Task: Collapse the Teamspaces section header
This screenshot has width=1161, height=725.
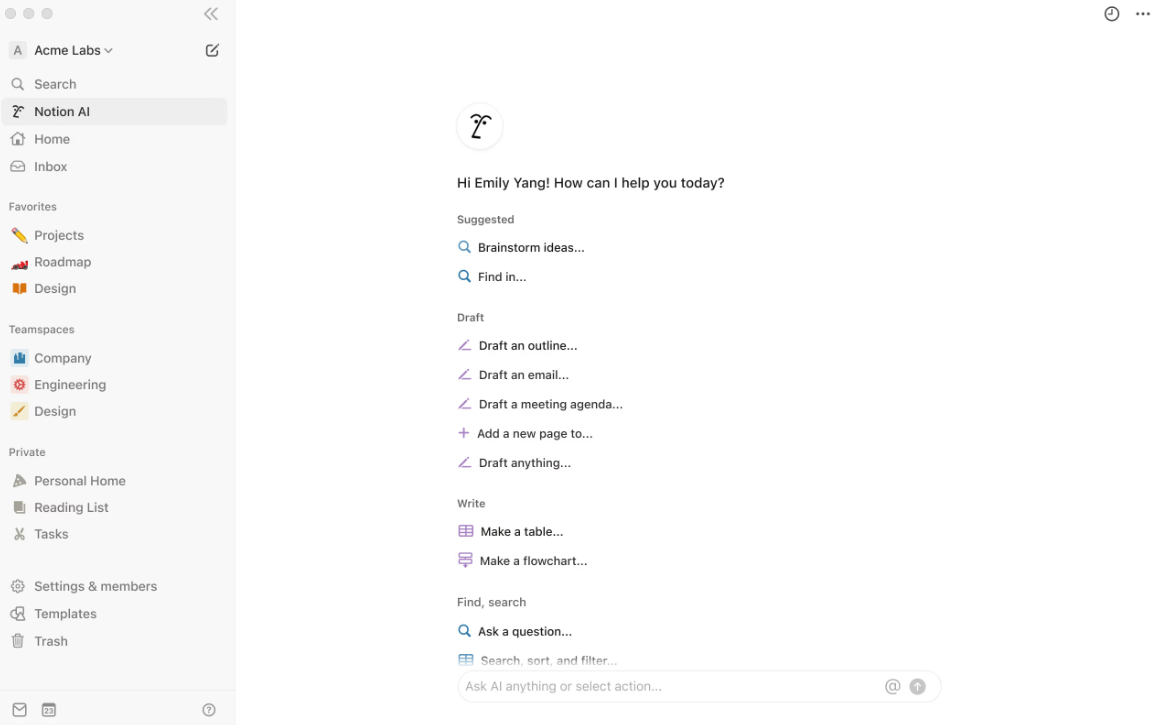Action: pos(41,330)
